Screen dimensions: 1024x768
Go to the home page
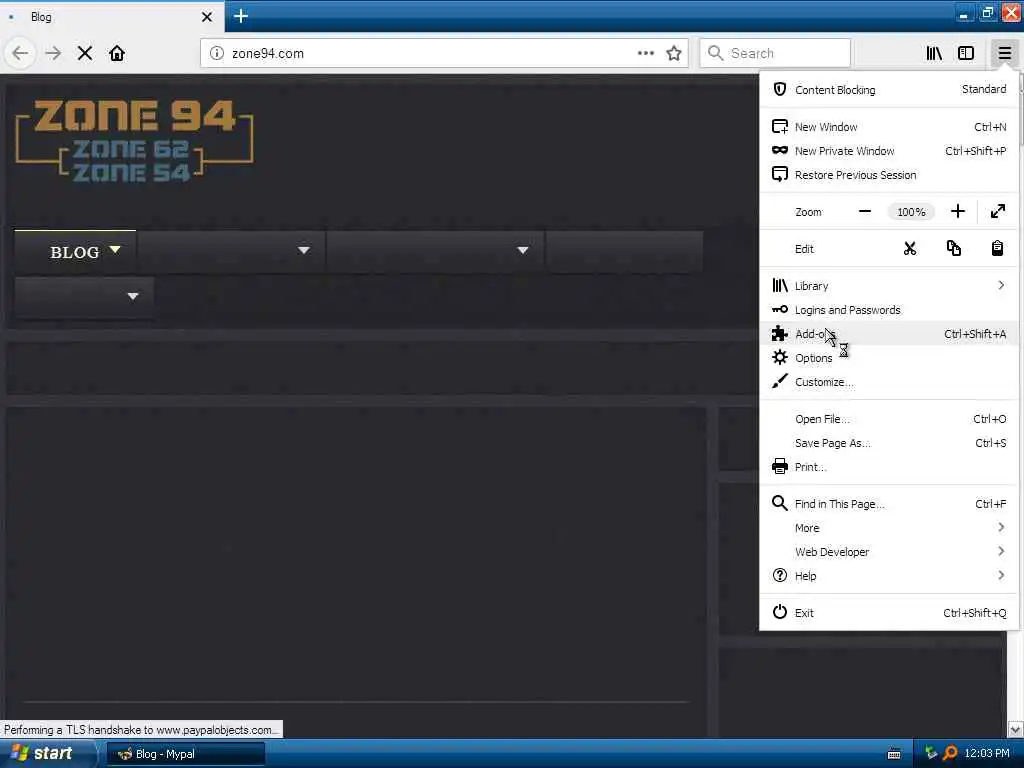117,53
